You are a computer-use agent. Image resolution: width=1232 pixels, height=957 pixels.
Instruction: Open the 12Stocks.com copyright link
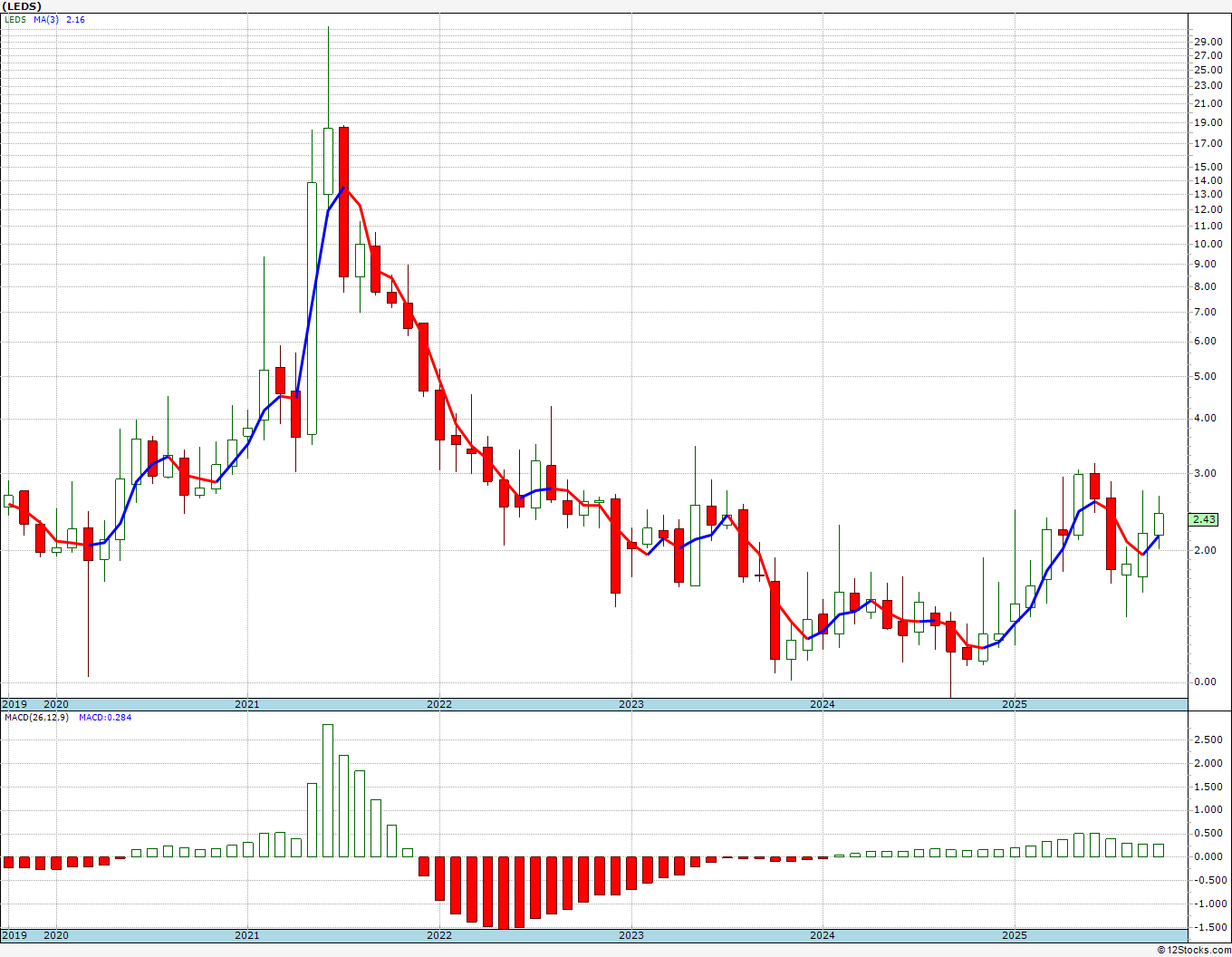tap(1195, 950)
